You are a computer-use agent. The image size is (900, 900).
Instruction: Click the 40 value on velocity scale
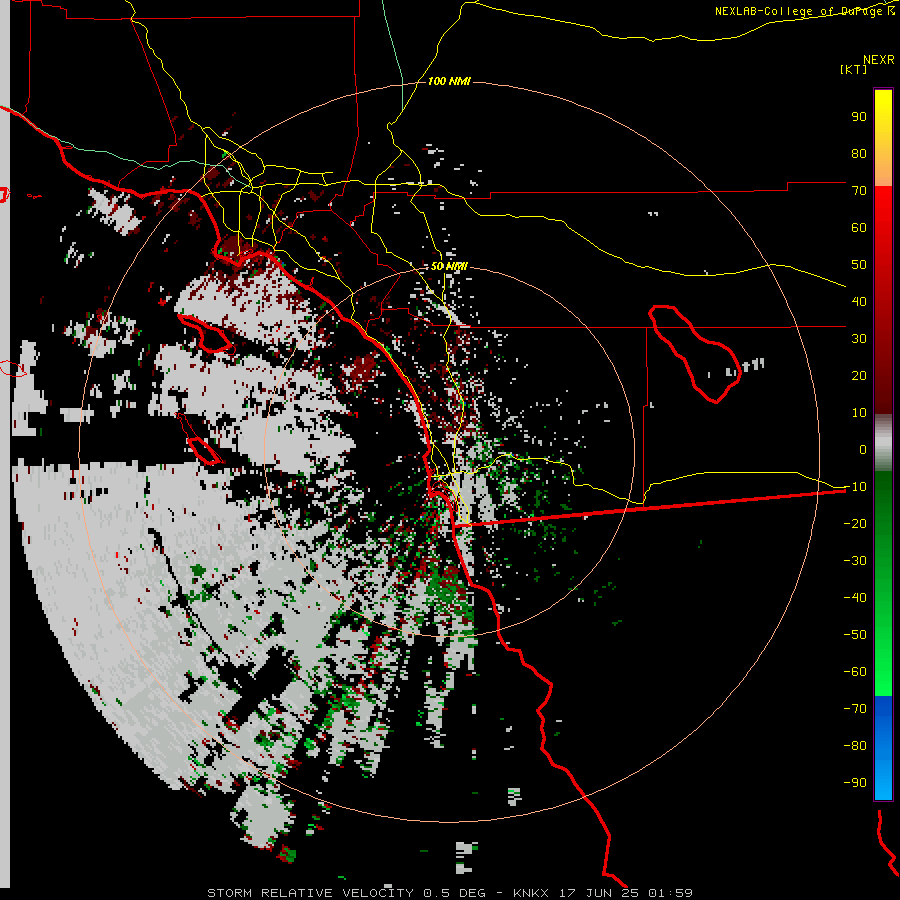859,301
